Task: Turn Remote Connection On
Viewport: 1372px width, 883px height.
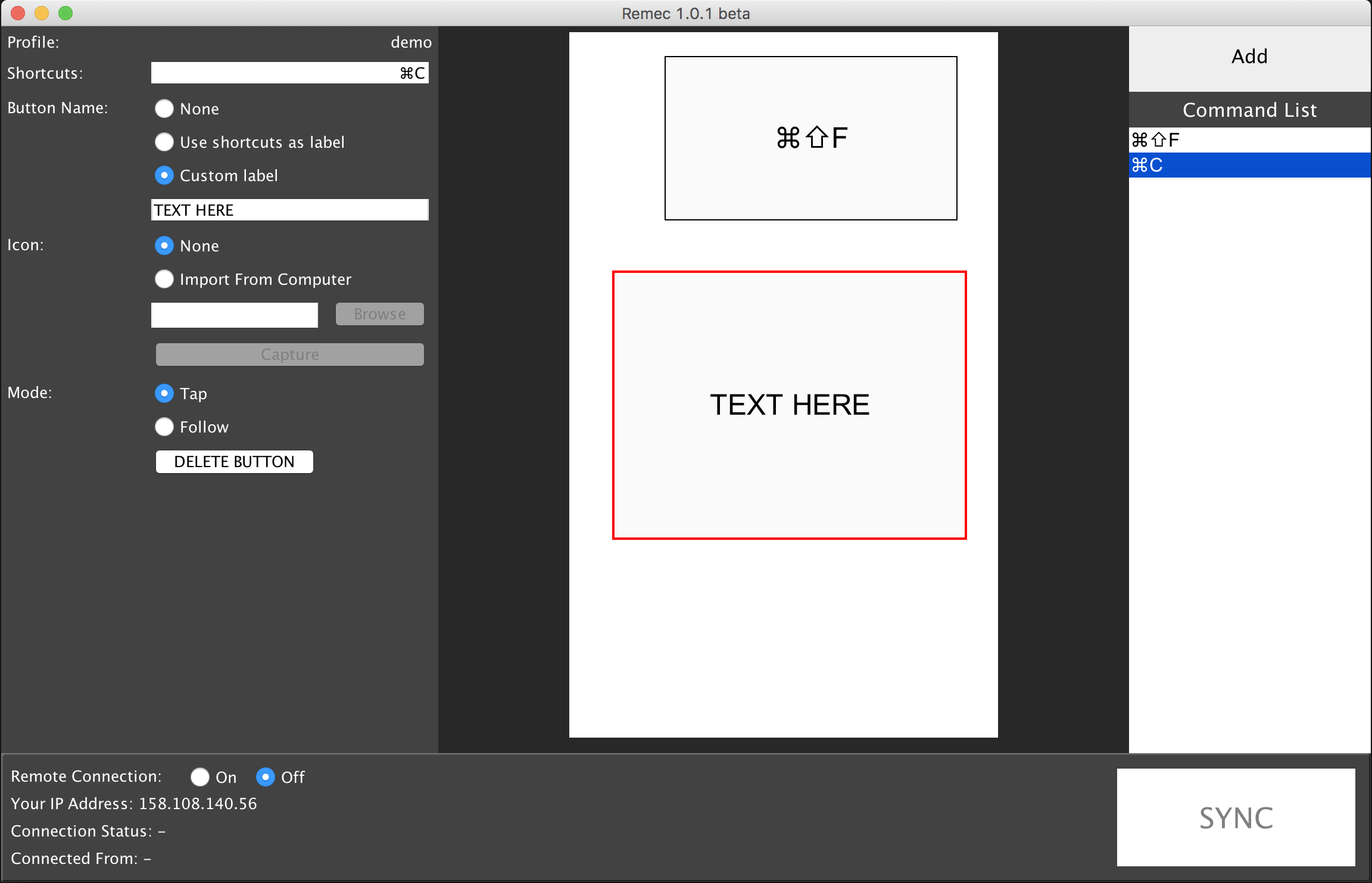Action: coord(200,777)
